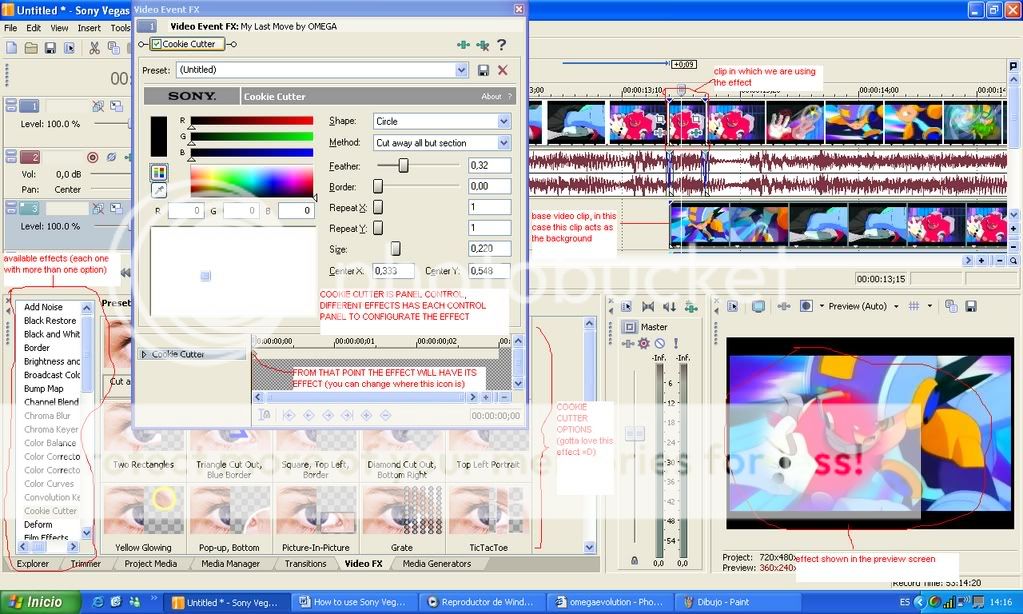
Task: Open plug-in help with the question mark icon
Action: (x=502, y=45)
